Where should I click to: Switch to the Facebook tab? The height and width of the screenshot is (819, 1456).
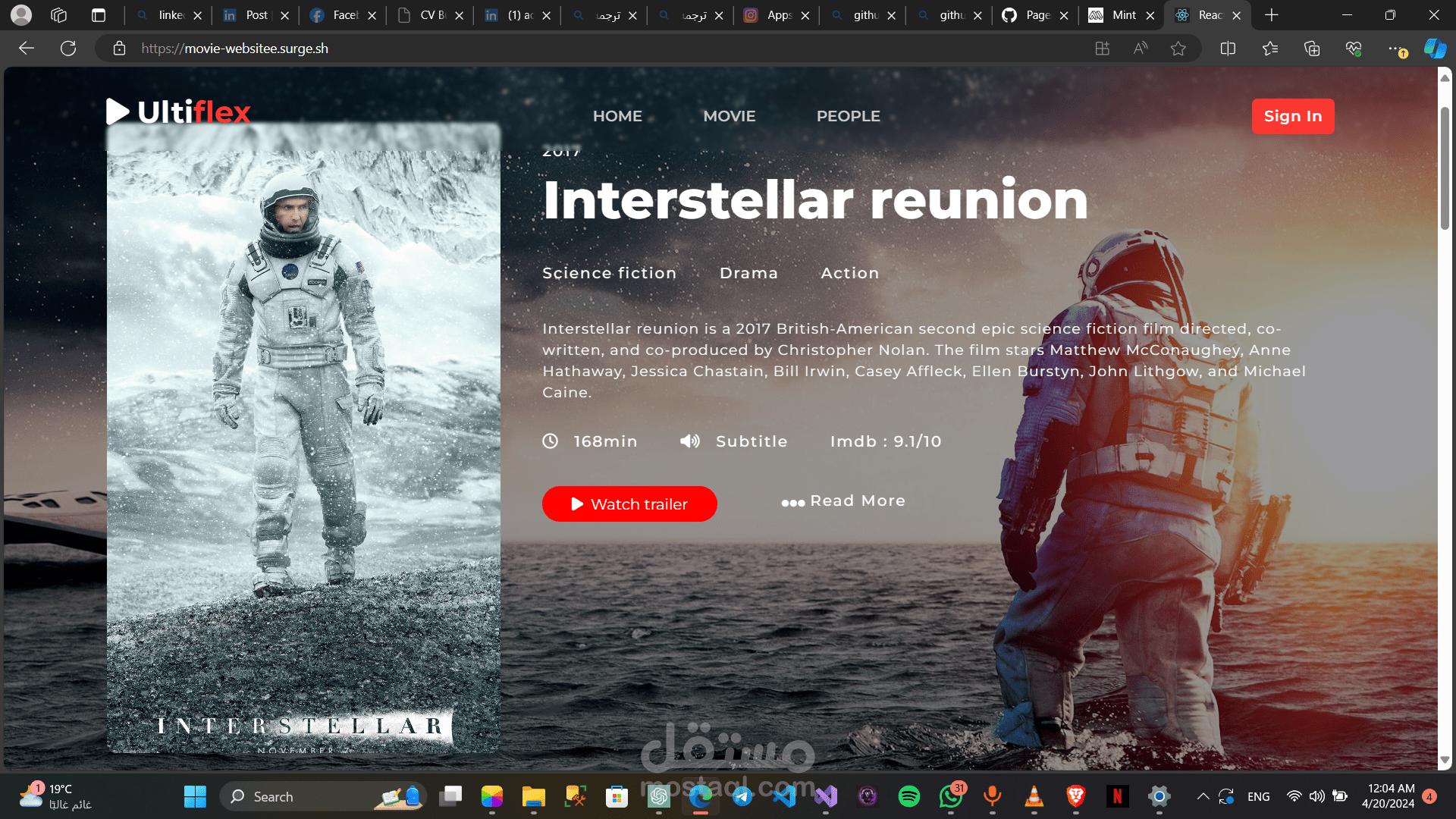coord(343,15)
